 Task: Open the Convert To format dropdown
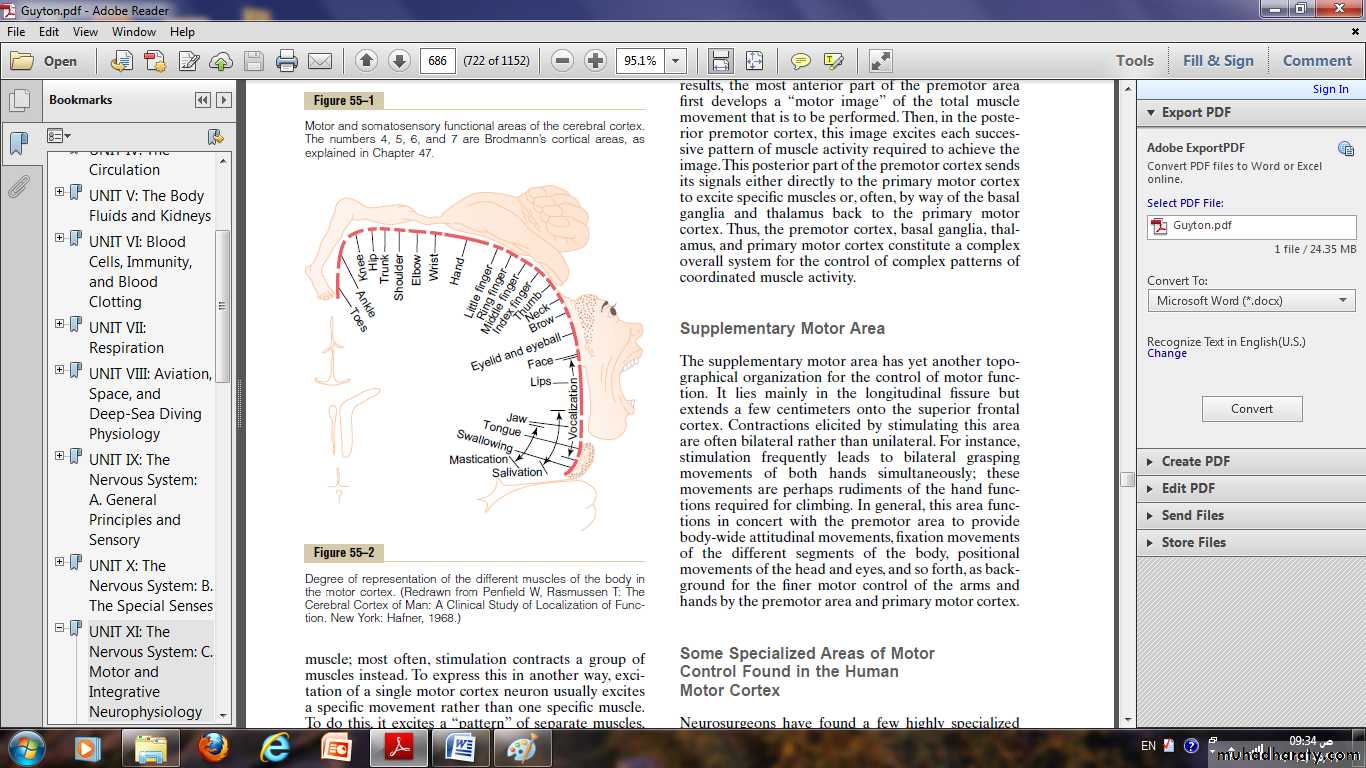(x=1251, y=301)
